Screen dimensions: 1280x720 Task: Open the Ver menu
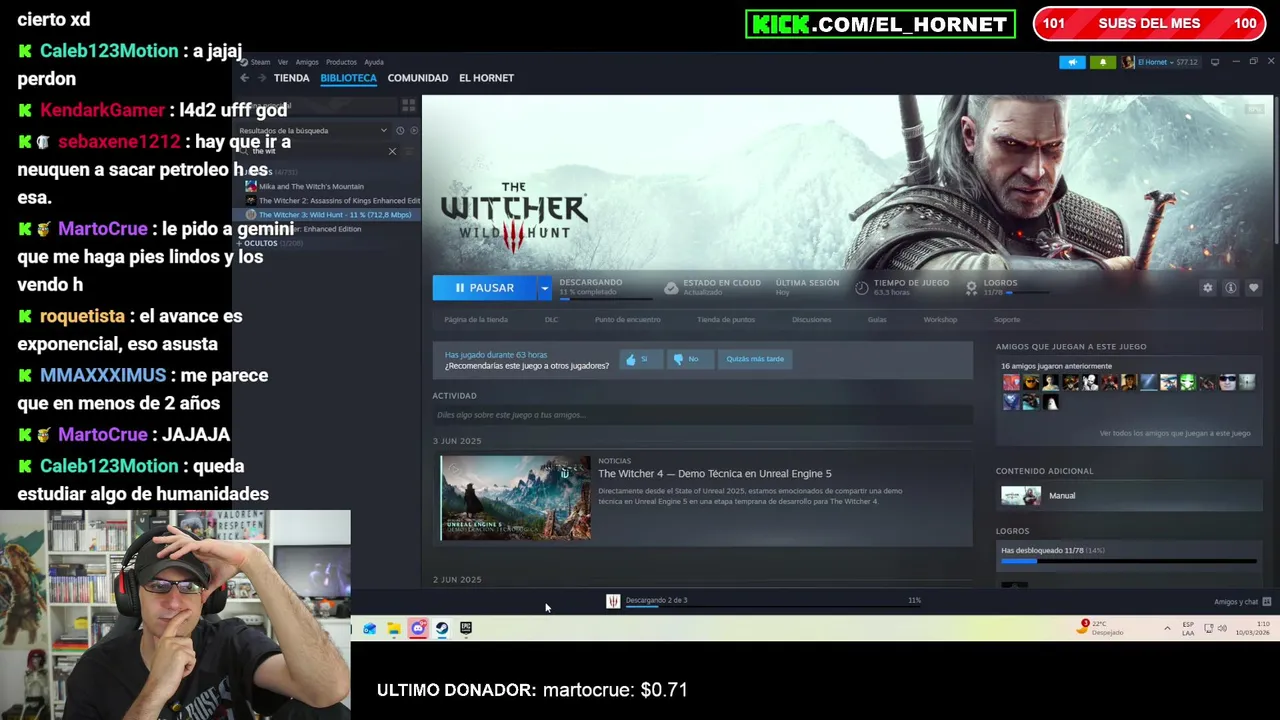[283, 62]
